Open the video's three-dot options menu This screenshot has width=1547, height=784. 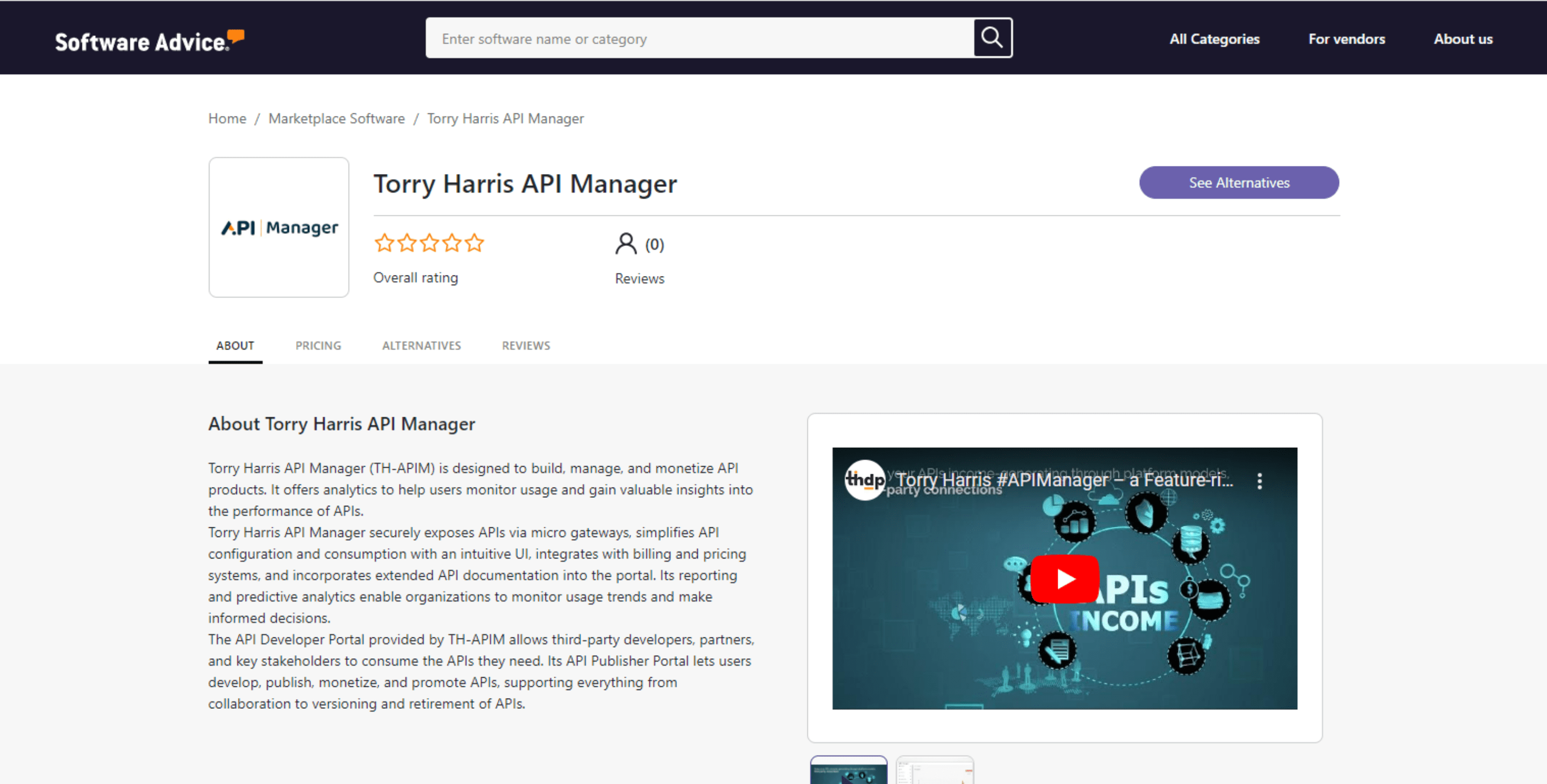click(x=1259, y=481)
